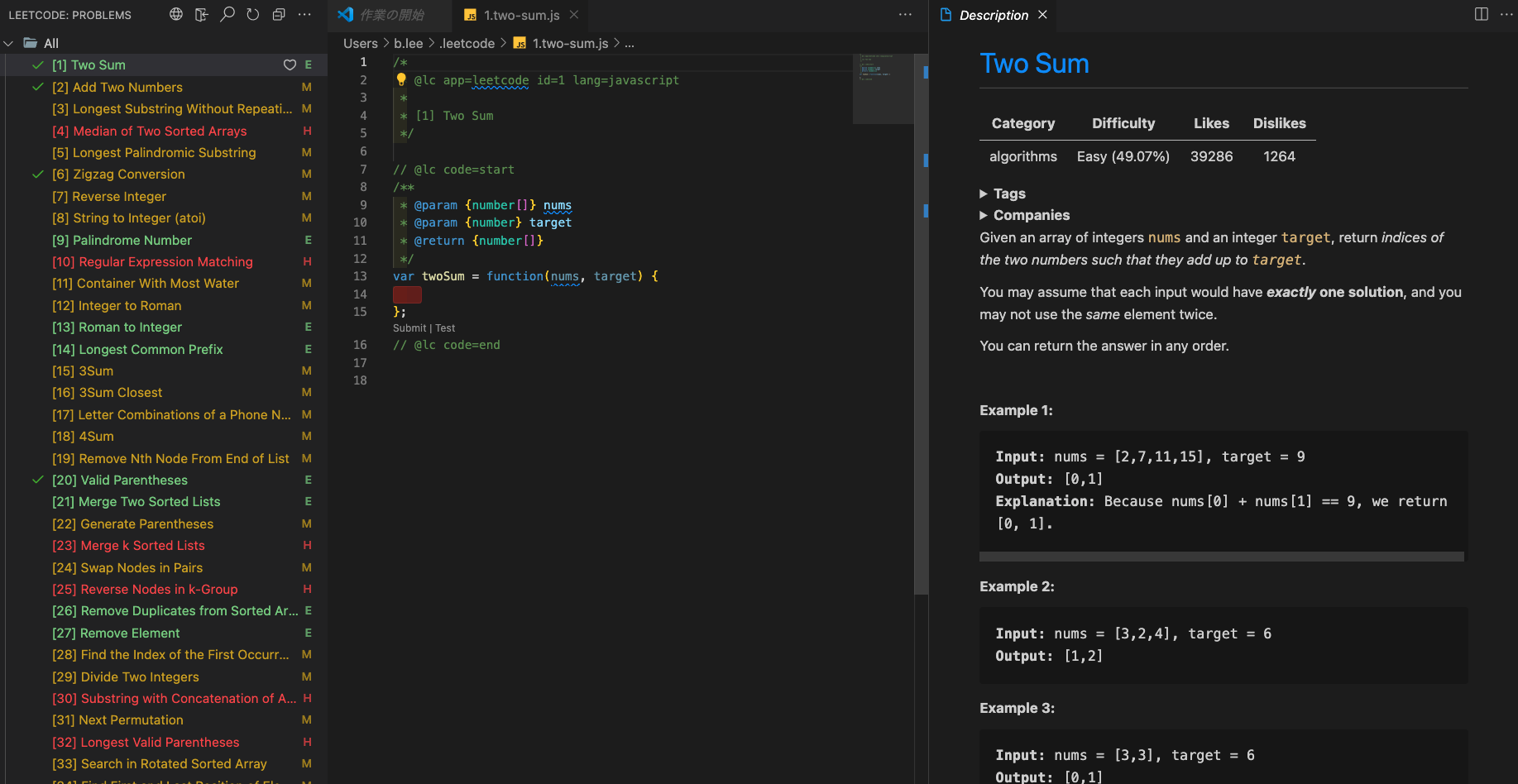Open [25] Reverse Nodes in k-Group
Screen dimensions: 1518x784
tap(165, 589)
